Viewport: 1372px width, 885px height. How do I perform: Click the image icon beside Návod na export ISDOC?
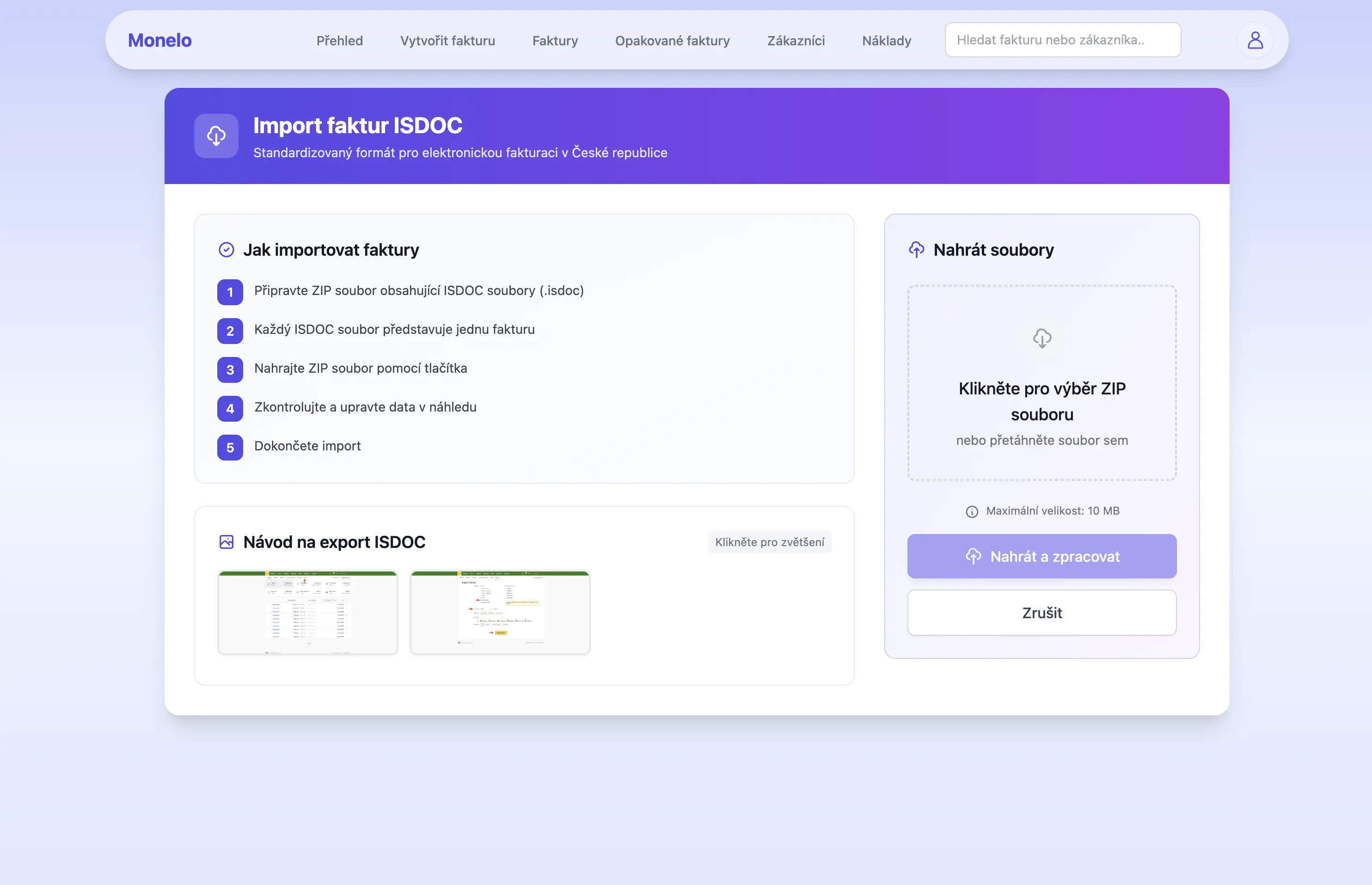(x=227, y=542)
